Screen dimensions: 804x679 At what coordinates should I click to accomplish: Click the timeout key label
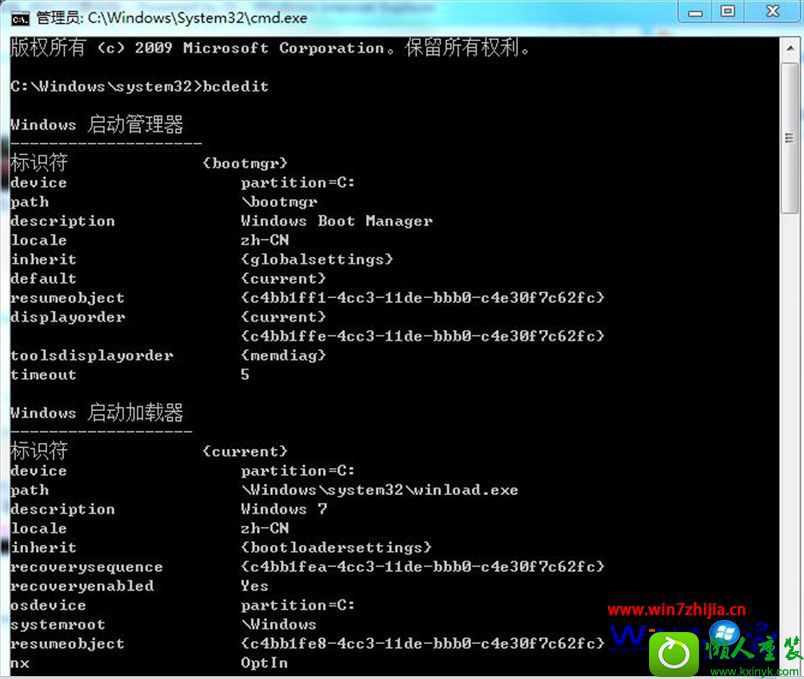pos(44,375)
